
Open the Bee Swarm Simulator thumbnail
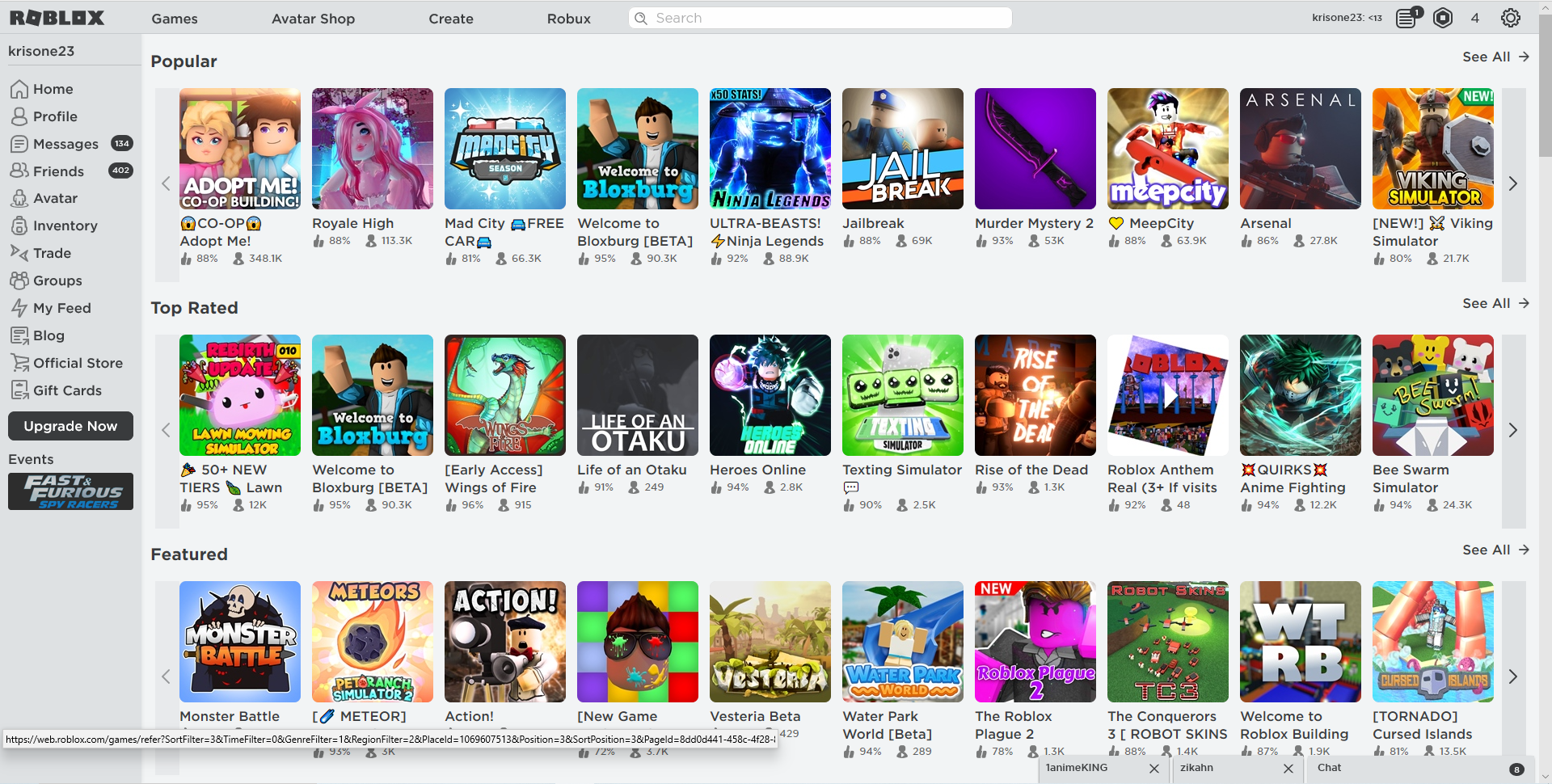tap(1433, 395)
